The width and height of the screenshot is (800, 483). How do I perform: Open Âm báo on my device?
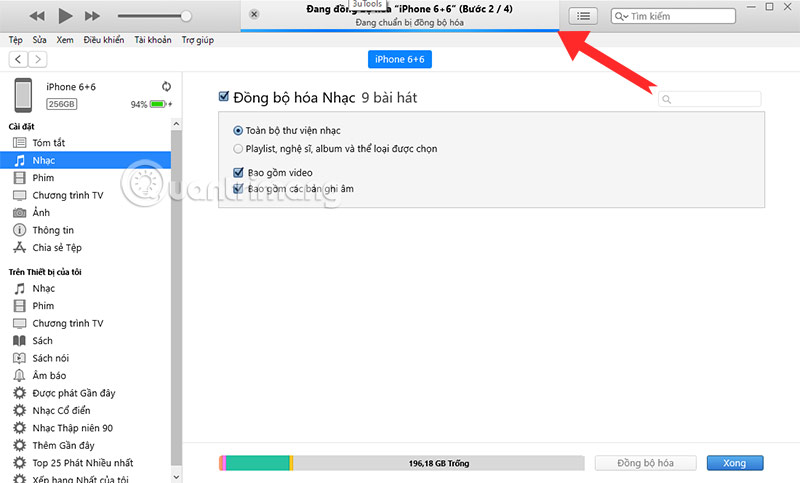(86, 375)
